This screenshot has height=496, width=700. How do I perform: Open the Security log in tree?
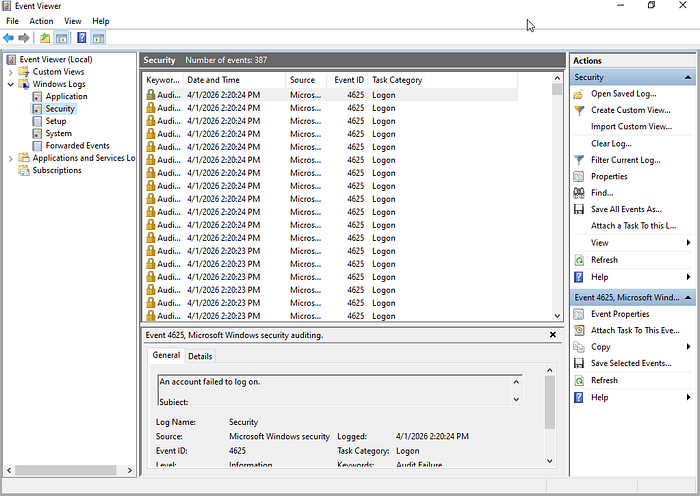click(x=60, y=108)
